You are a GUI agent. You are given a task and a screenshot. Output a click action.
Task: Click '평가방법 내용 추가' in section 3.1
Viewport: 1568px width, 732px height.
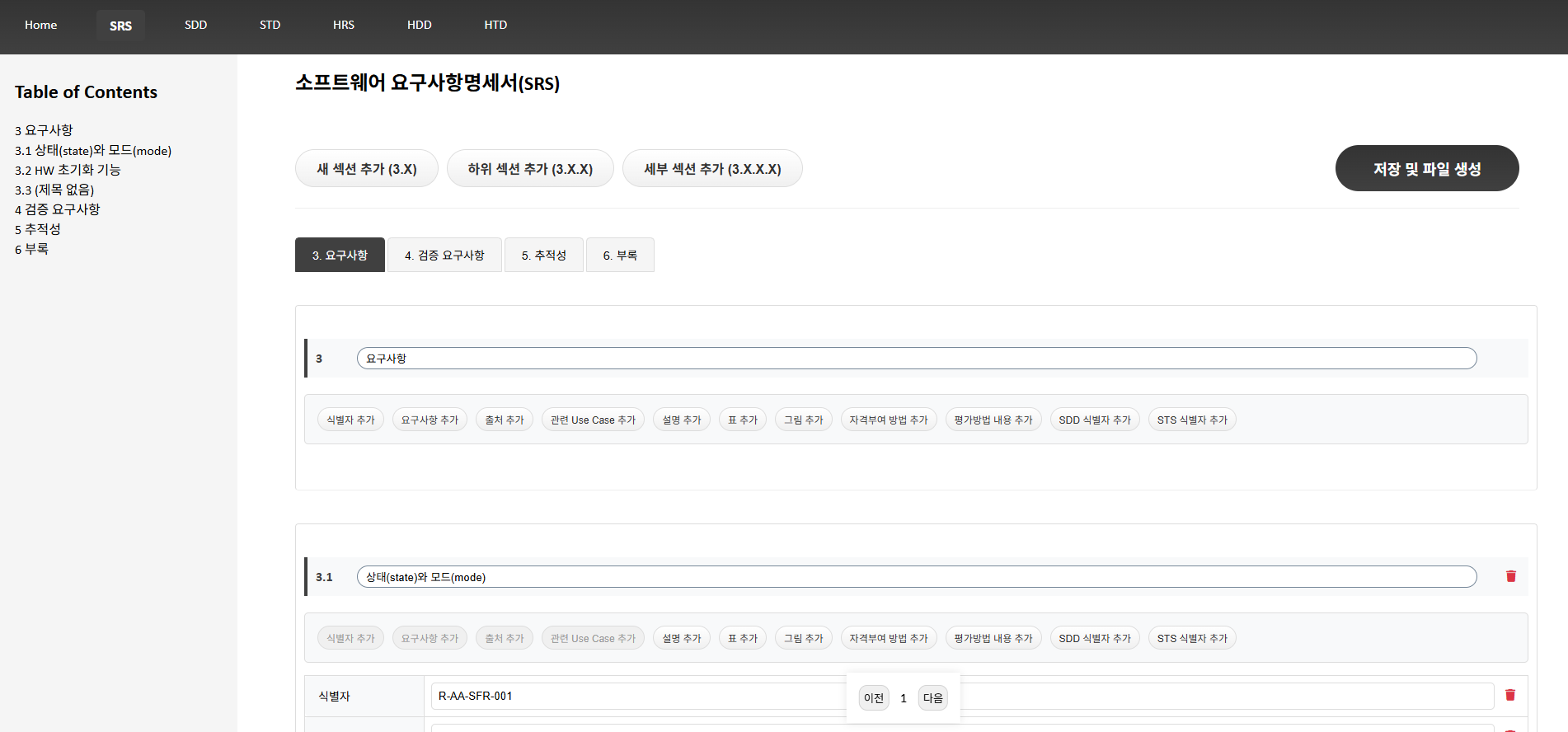pyautogui.click(x=993, y=638)
